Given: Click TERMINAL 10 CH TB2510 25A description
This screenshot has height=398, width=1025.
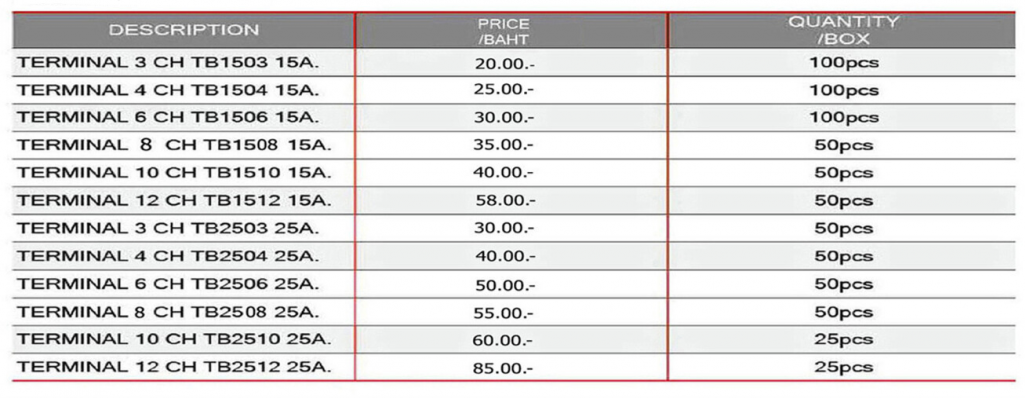Looking at the screenshot, I should click(x=174, y=340).
